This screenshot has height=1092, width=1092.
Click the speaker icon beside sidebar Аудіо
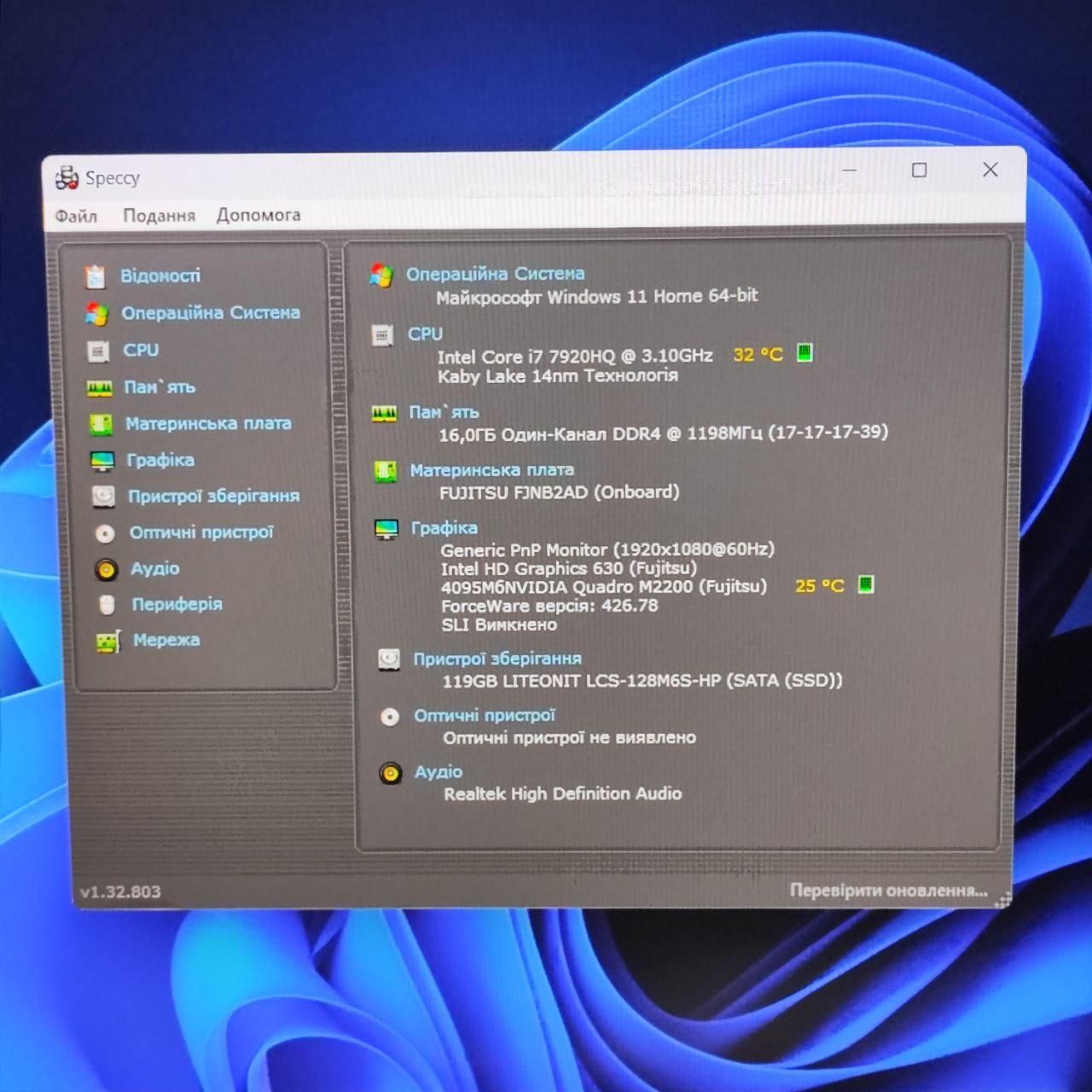[x=106, y=569]
